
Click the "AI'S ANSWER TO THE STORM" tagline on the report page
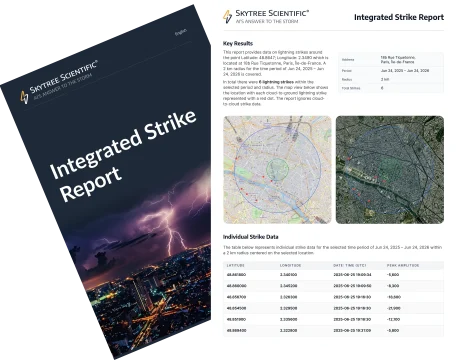point(267,21)
